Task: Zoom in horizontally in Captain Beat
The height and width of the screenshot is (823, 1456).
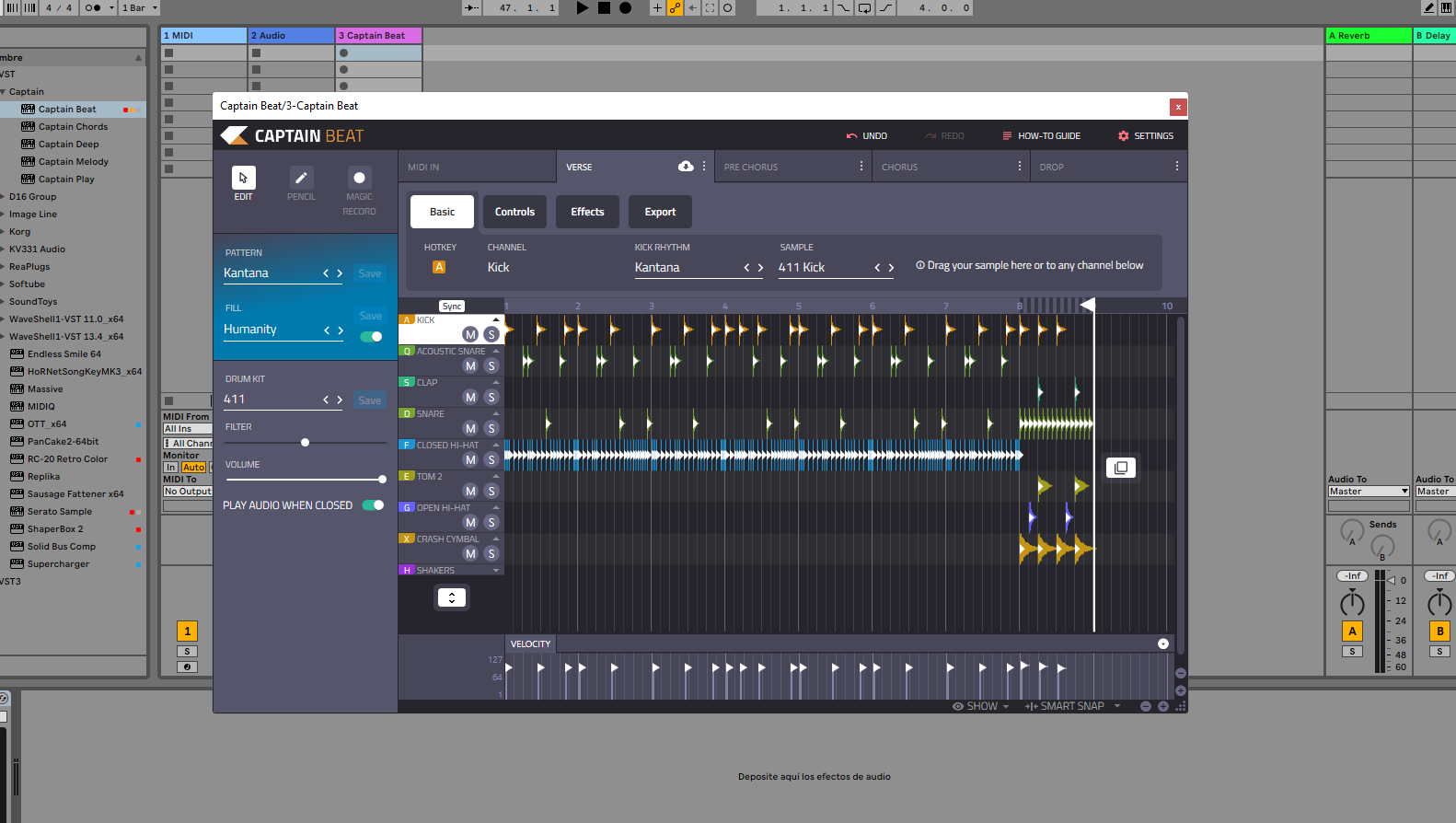Action: coord(1163,706)
